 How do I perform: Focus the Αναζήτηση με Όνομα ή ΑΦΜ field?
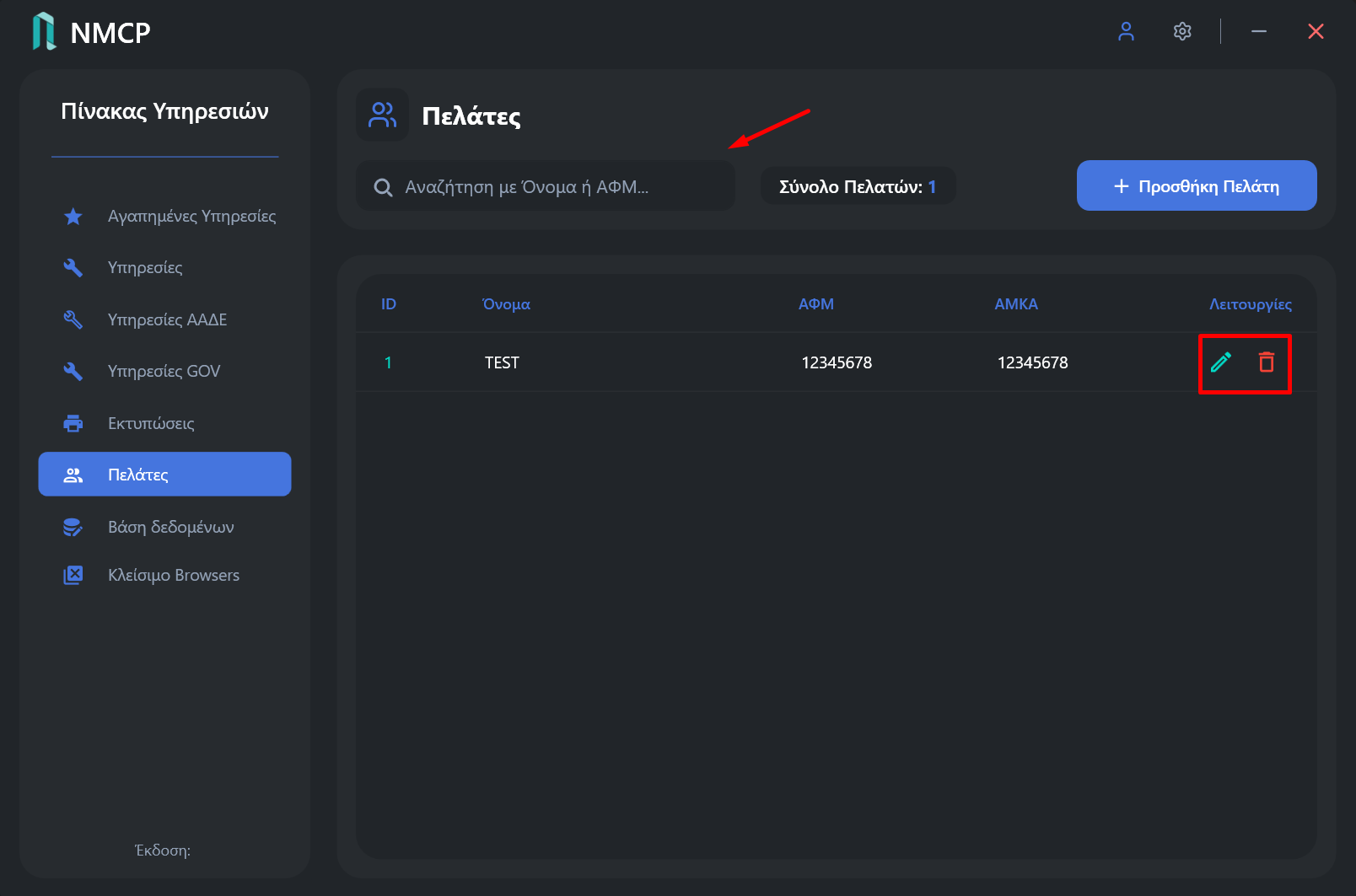coord(546,186)
